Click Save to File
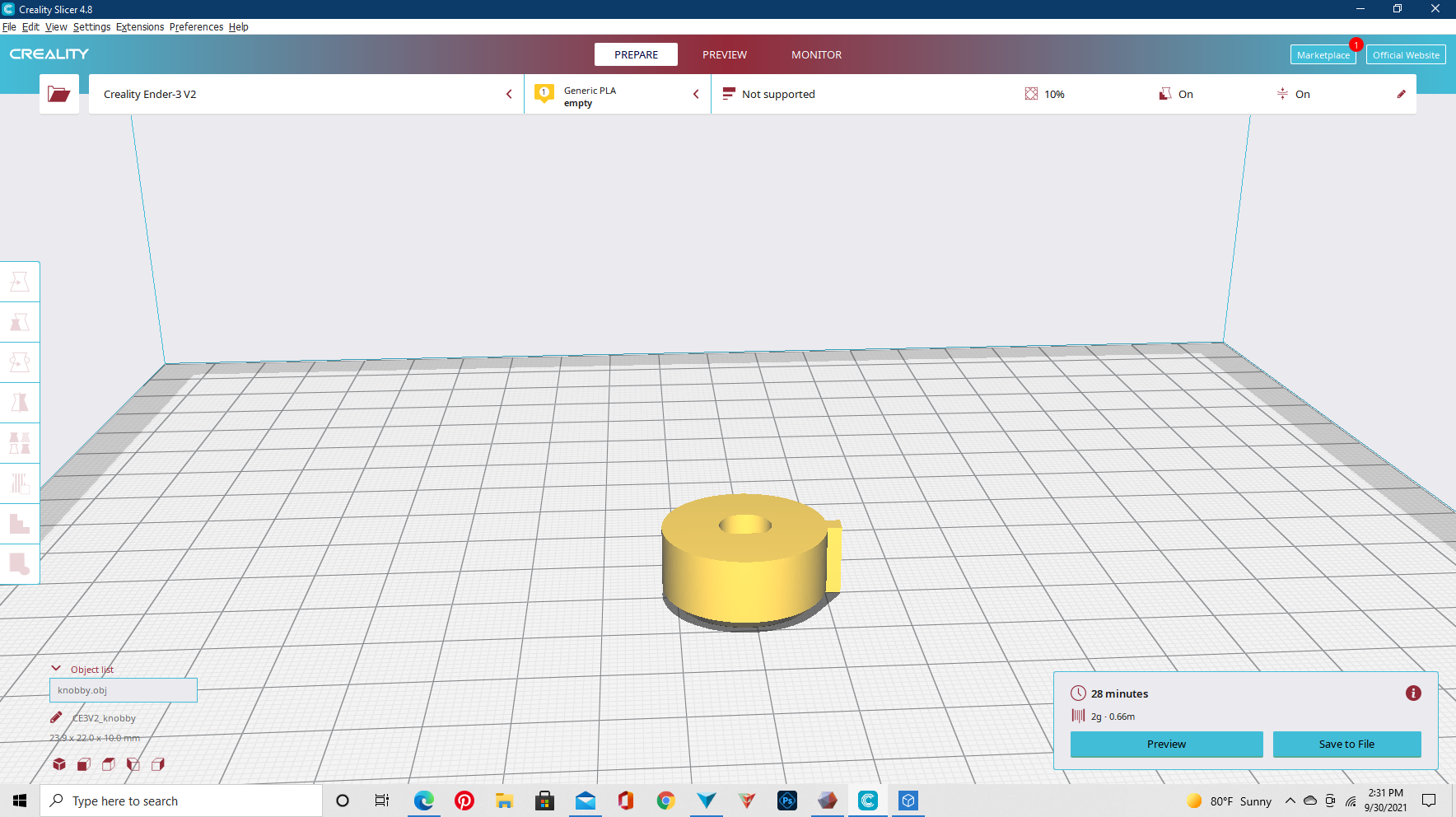Image resolution: width=1456 pixels, height=817 pixels. pos(1346,744)
